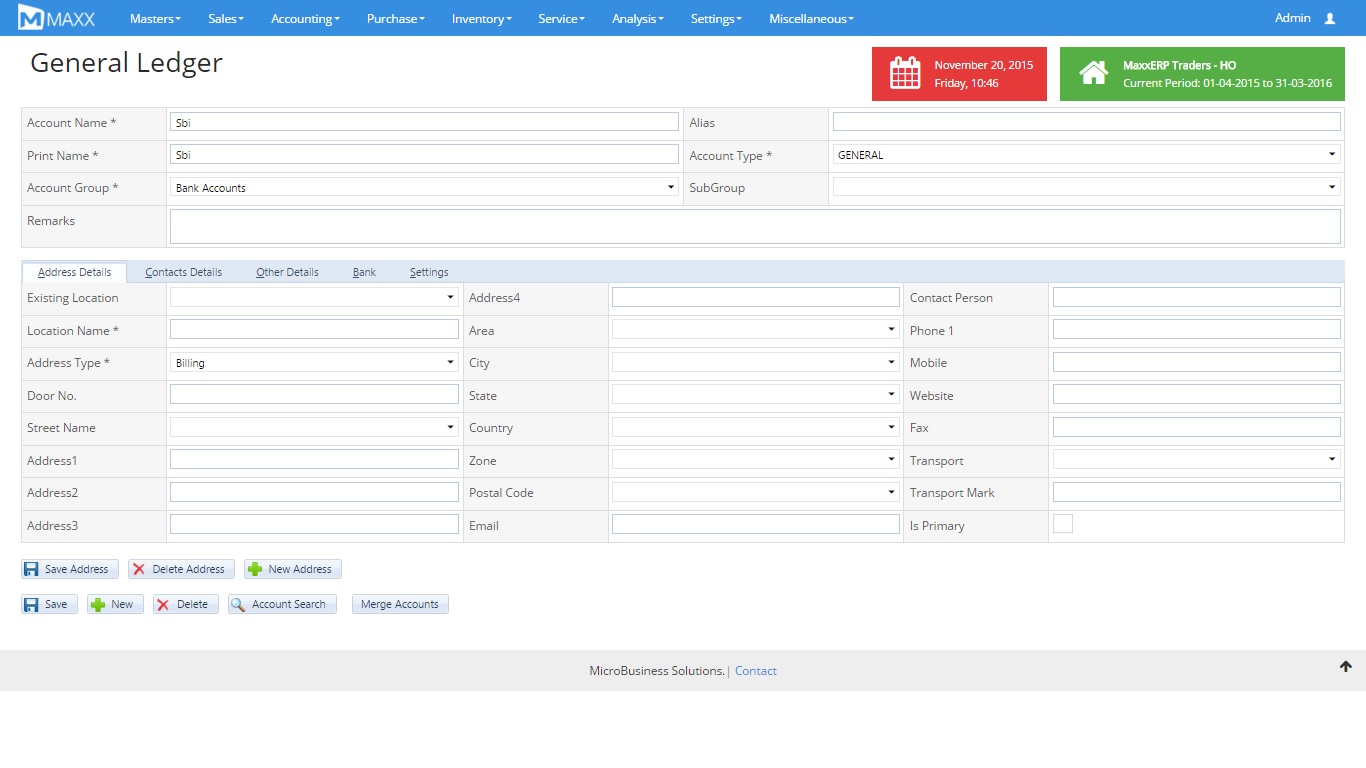Click the MAXX logo icon

point(31,18)
